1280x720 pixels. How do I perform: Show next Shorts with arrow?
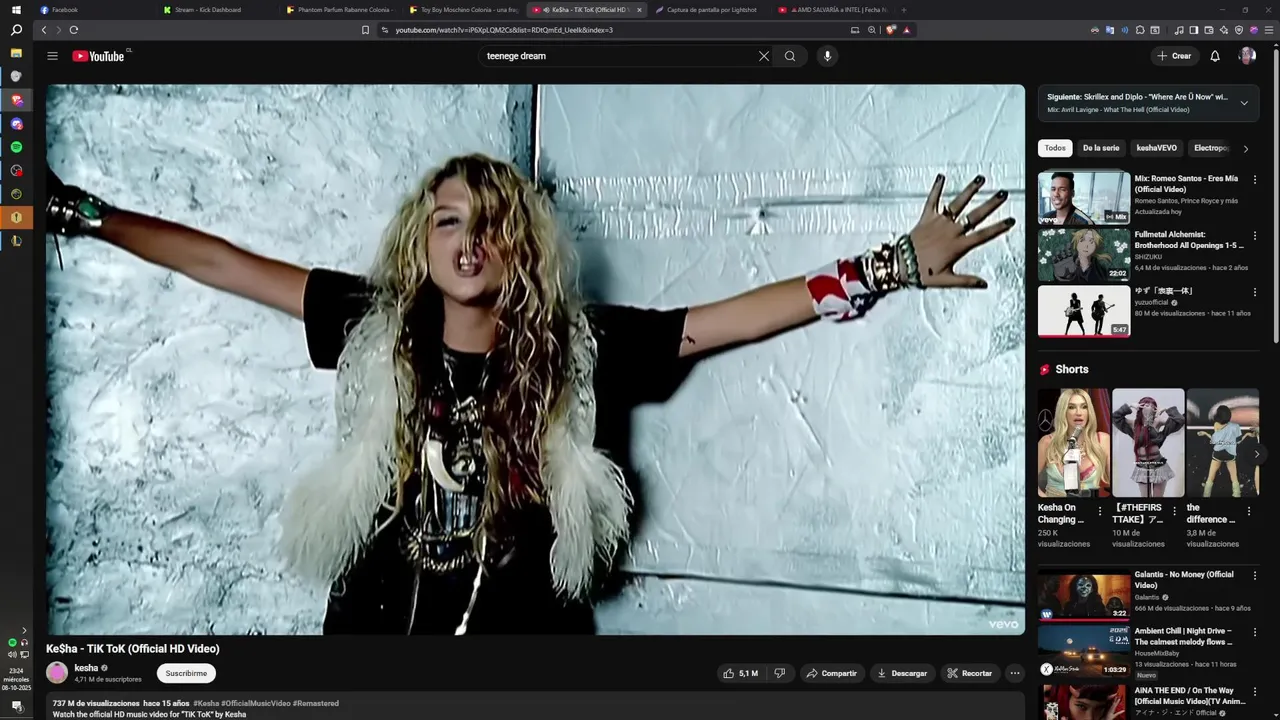pyautogui.click(x=1257, y=454)
